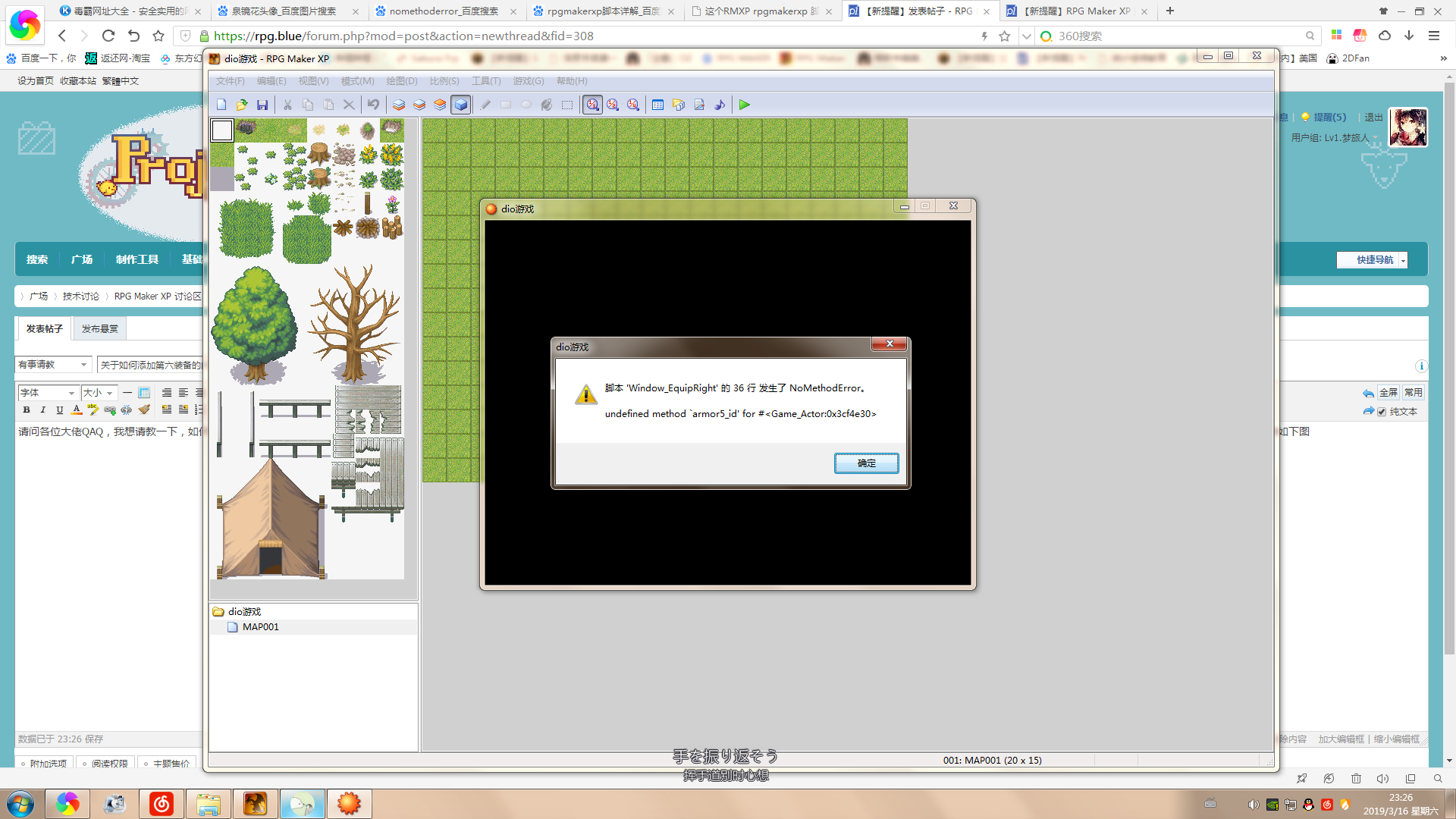Expand the browser address bar dropdown chevron
This screenshot has width=1456, height=819.
(1026, 36)
